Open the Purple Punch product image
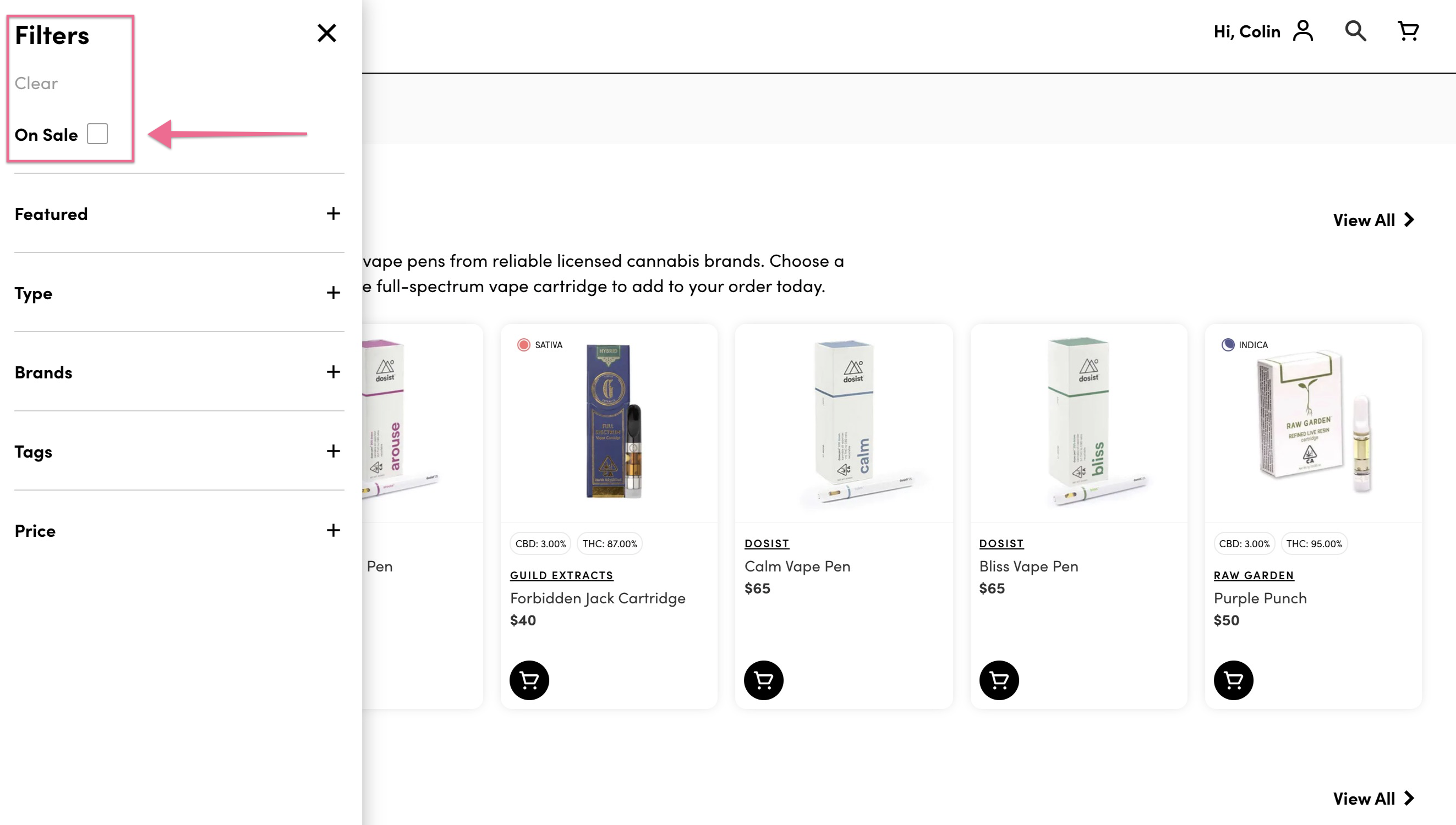This screenshot has width=1456, height=825. (1312, 422)
